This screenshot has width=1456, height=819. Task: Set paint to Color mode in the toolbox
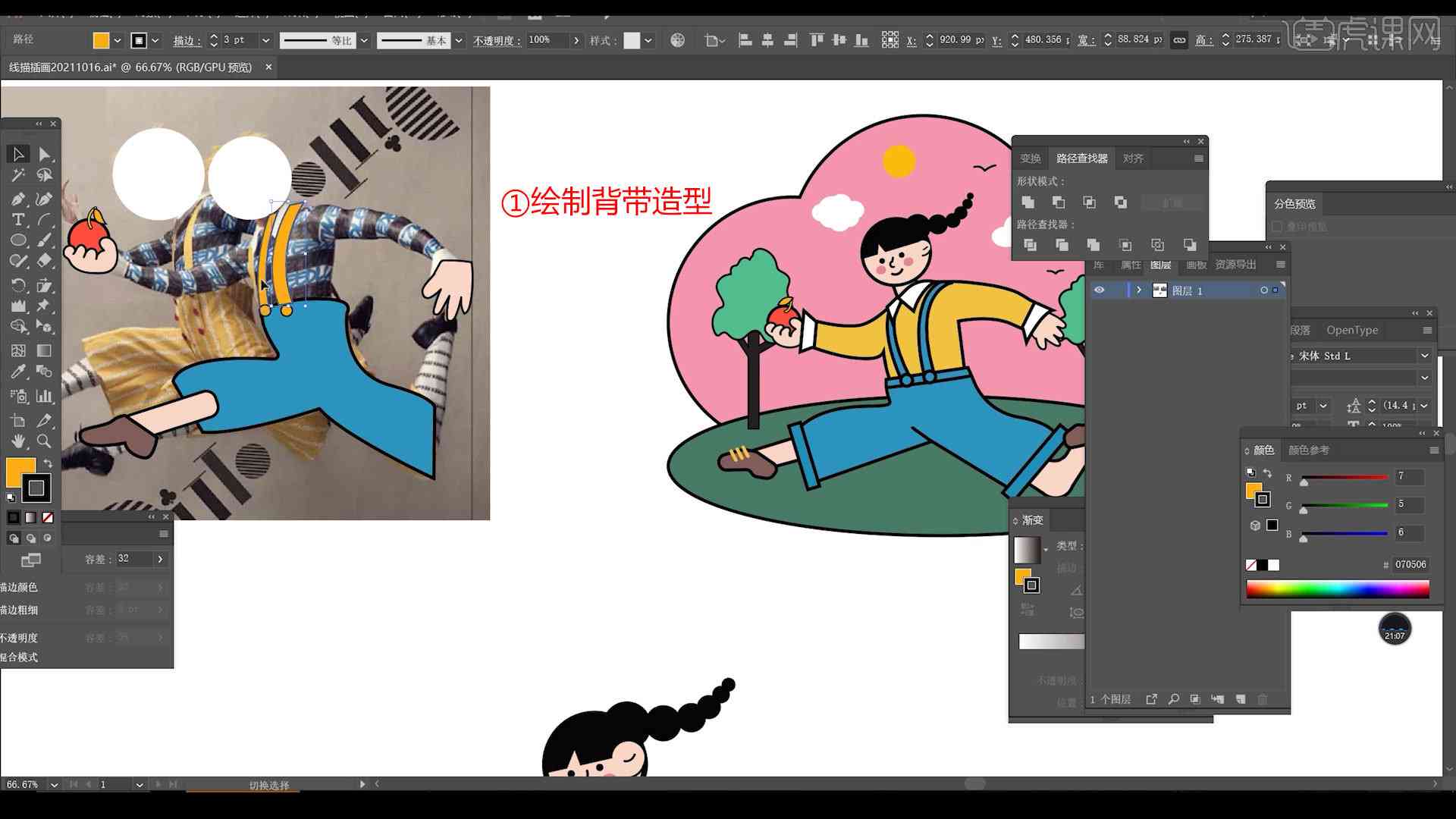point(13,518)
